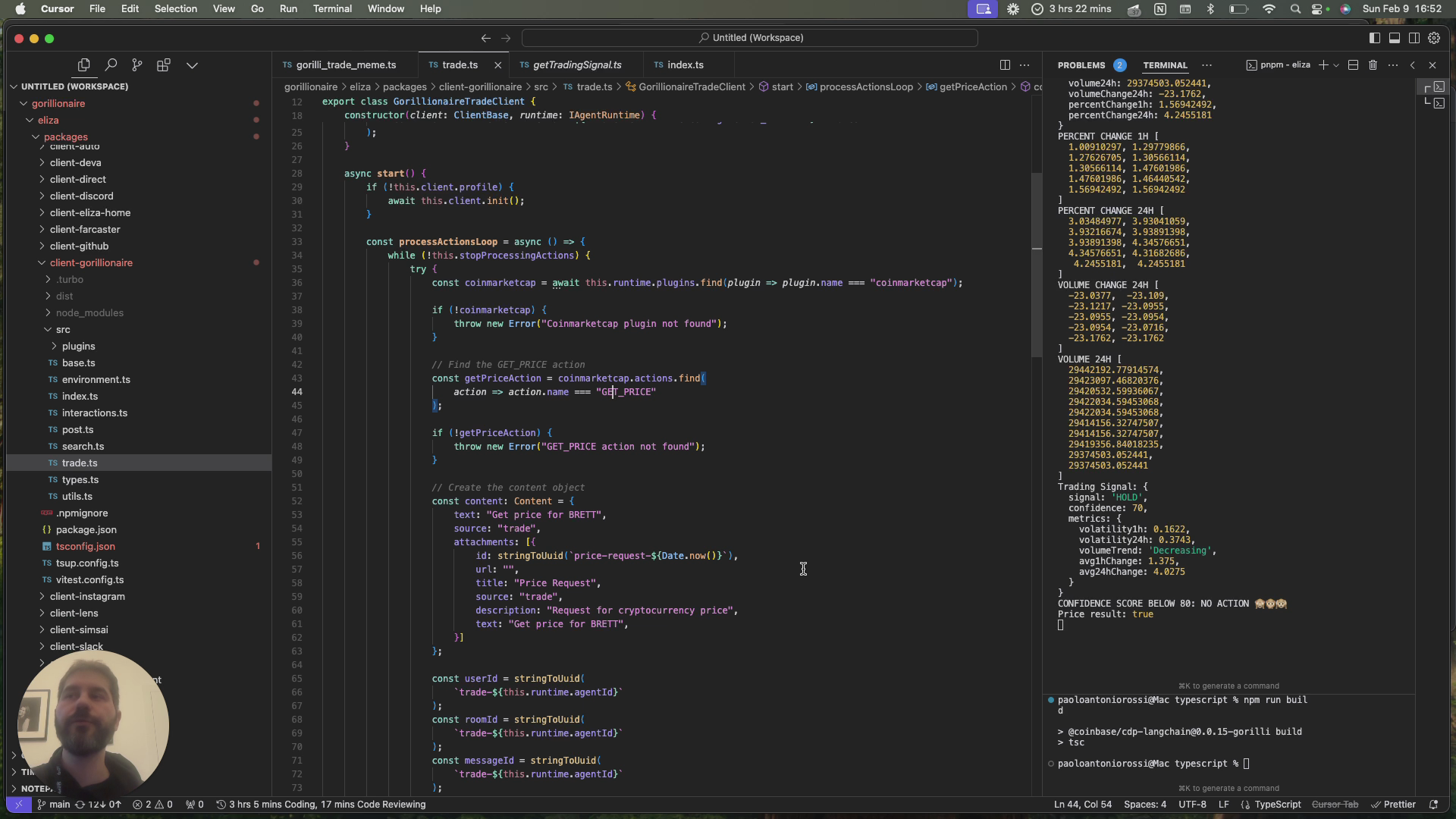Open package.json file

point(86,529)
